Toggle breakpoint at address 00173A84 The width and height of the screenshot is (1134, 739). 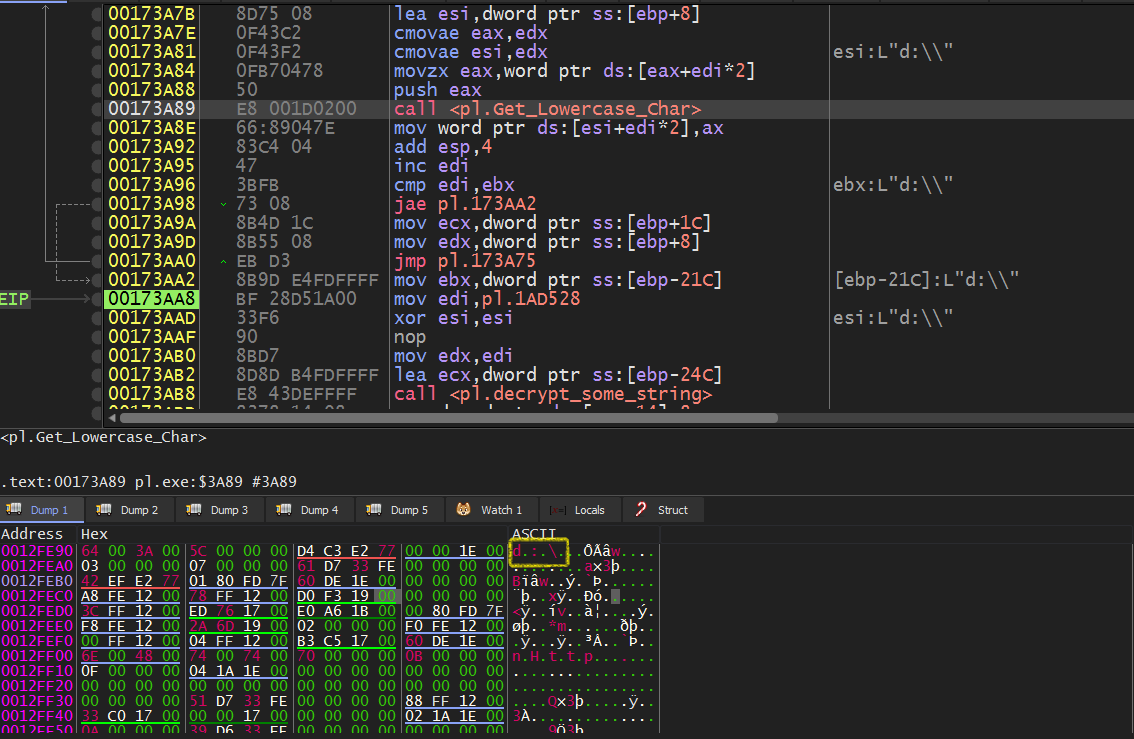point(96,71)
